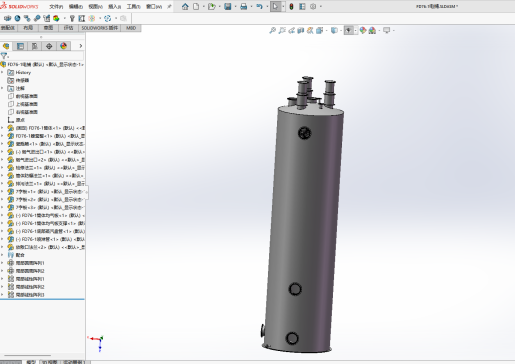515x364 pixels.
Task: Open the 窗口 (Window) menu
Action: [154, 6]
